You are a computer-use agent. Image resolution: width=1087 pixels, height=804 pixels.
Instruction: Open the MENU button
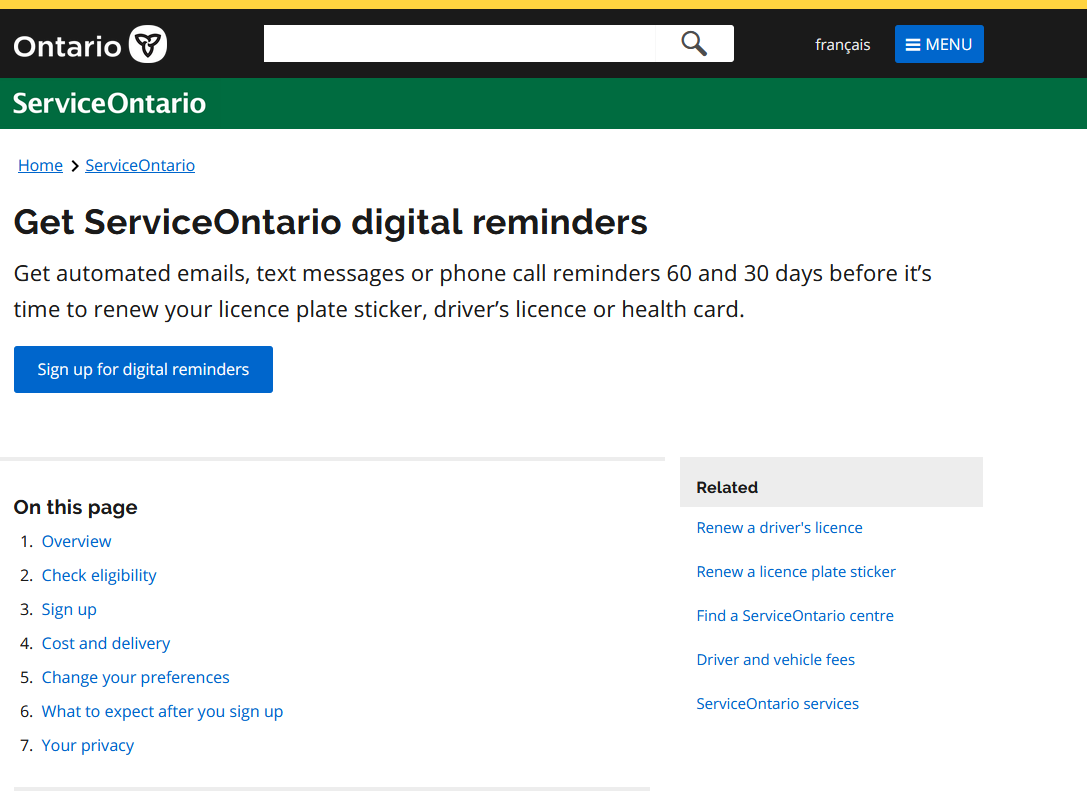click(939, 44)
